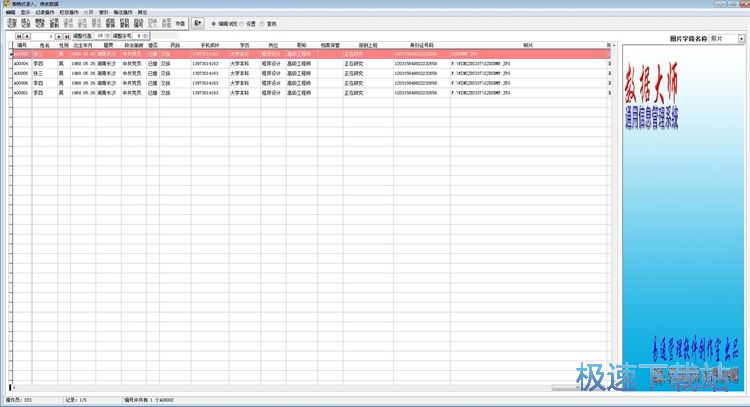This screenshot has height=407, width=750.
Task: Open the 栏目操作 menu
Action: coord(69,12)
